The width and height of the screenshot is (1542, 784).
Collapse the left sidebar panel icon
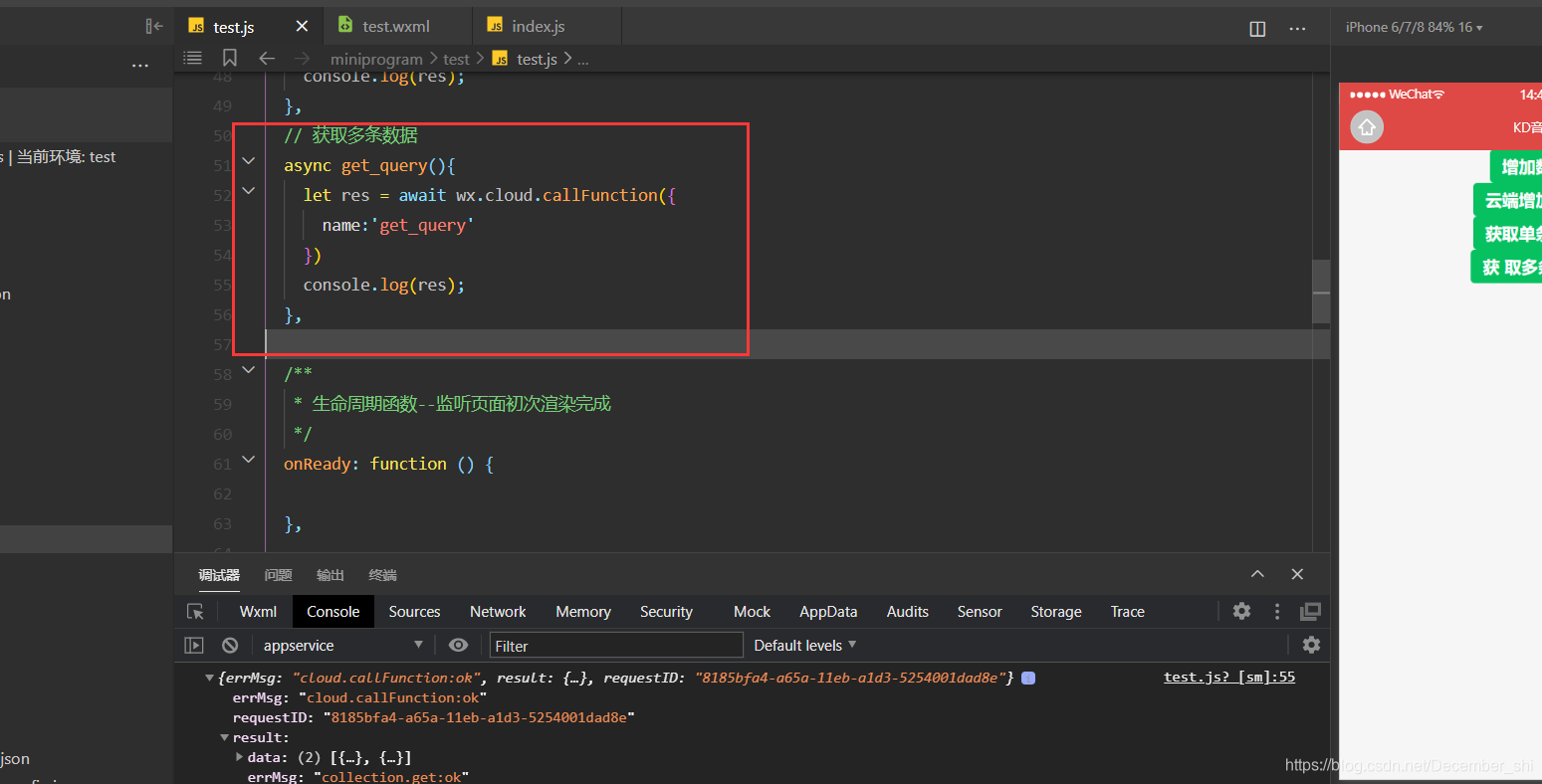tap(154, 27)
